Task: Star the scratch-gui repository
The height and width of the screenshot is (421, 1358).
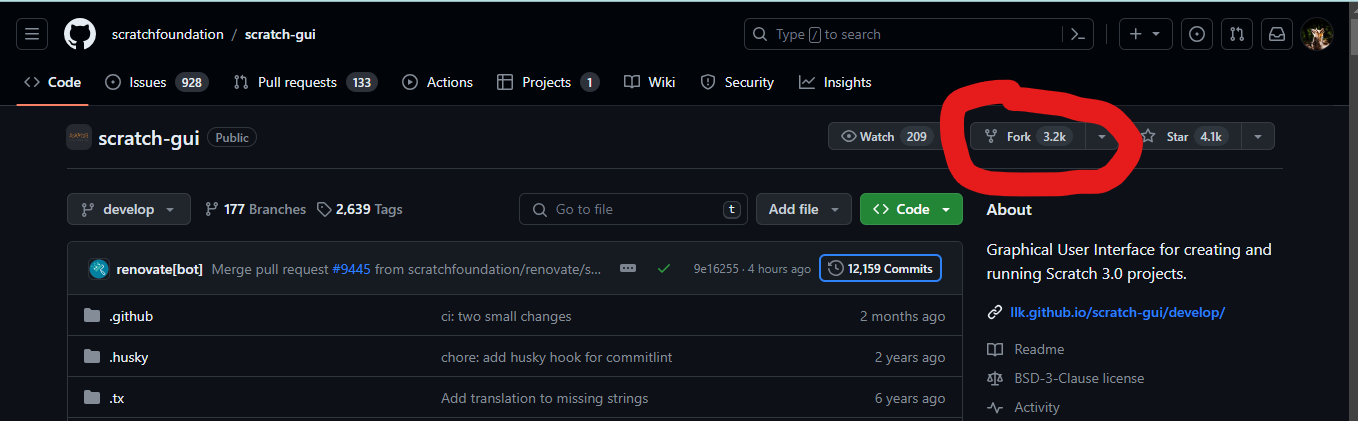Action: click(1187, 136)
